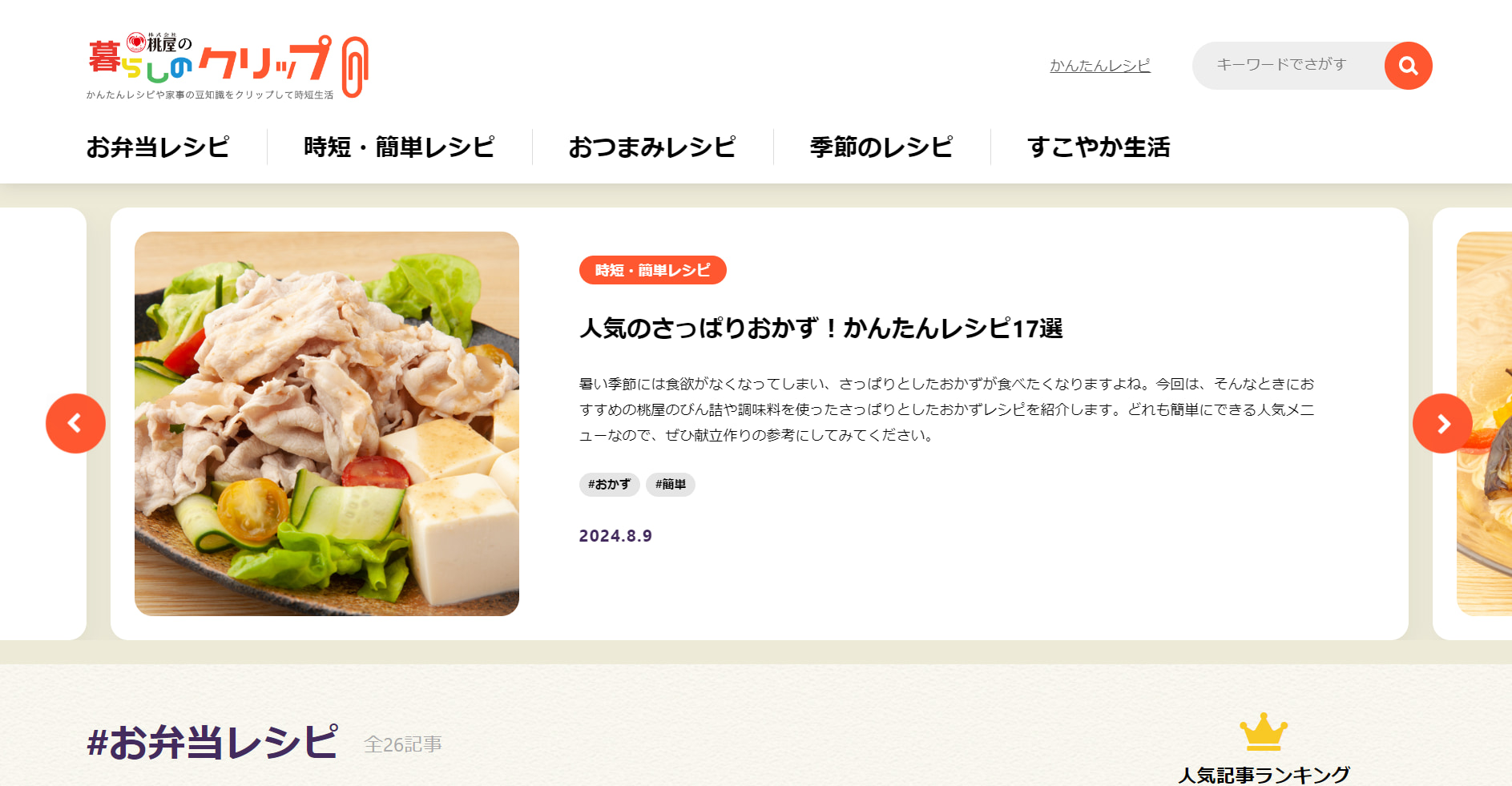Select おつまみレシピ in navigation
Image resolution: width=1512 pixels, height=786 pixels.
[x=652, y=147]
